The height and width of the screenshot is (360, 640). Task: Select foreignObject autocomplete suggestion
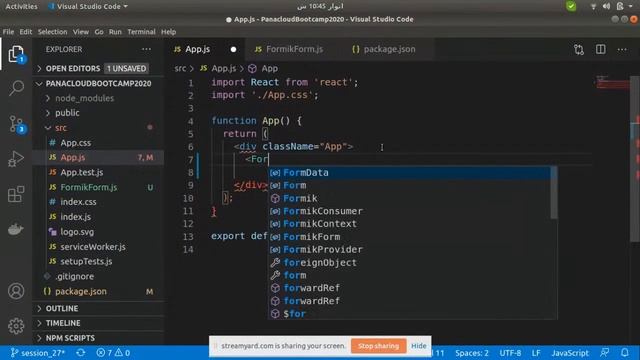click(x=409, y=262)
